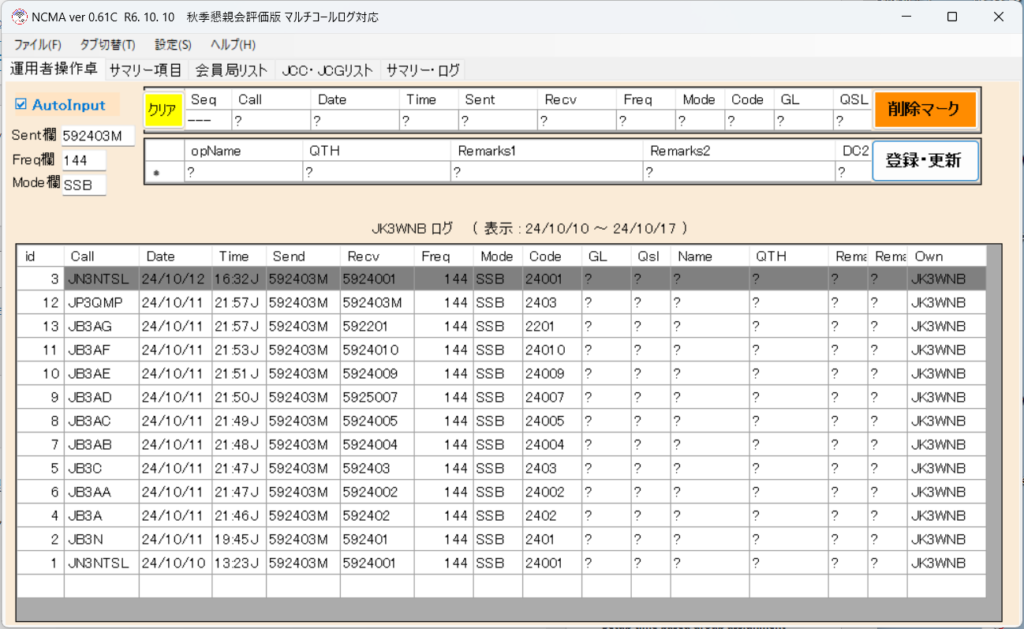
Task: Open the JCC・JCGリスト tab
Action: (x=327, y=70)
